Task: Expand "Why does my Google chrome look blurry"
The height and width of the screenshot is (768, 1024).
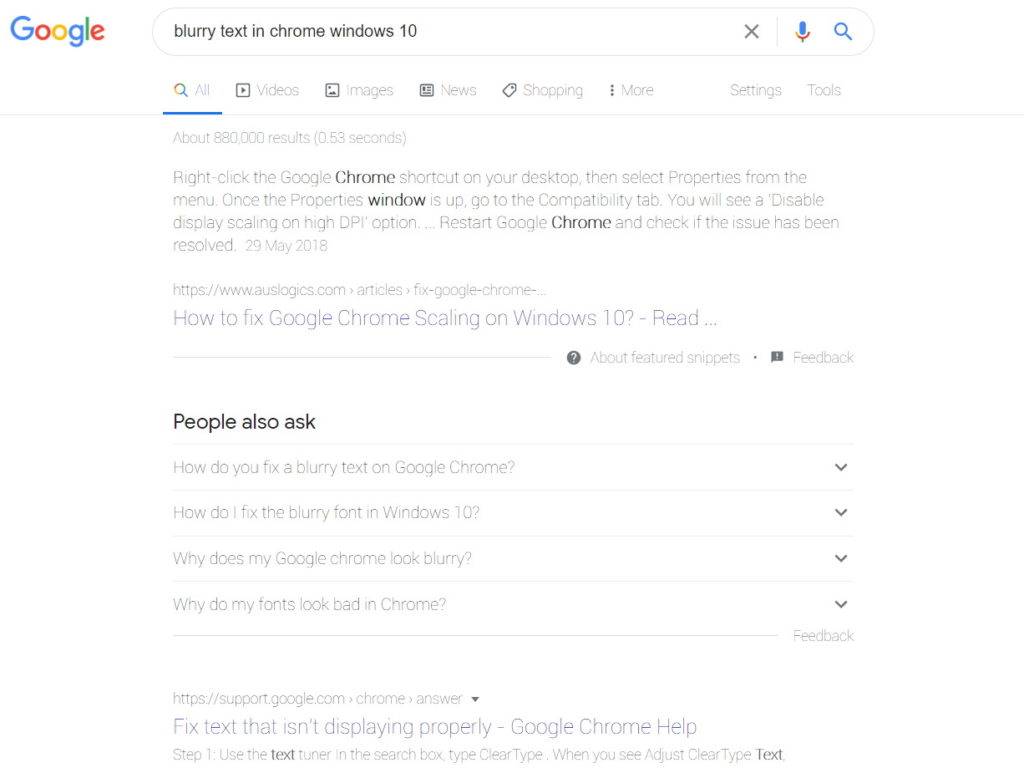Action: point(841,558)
